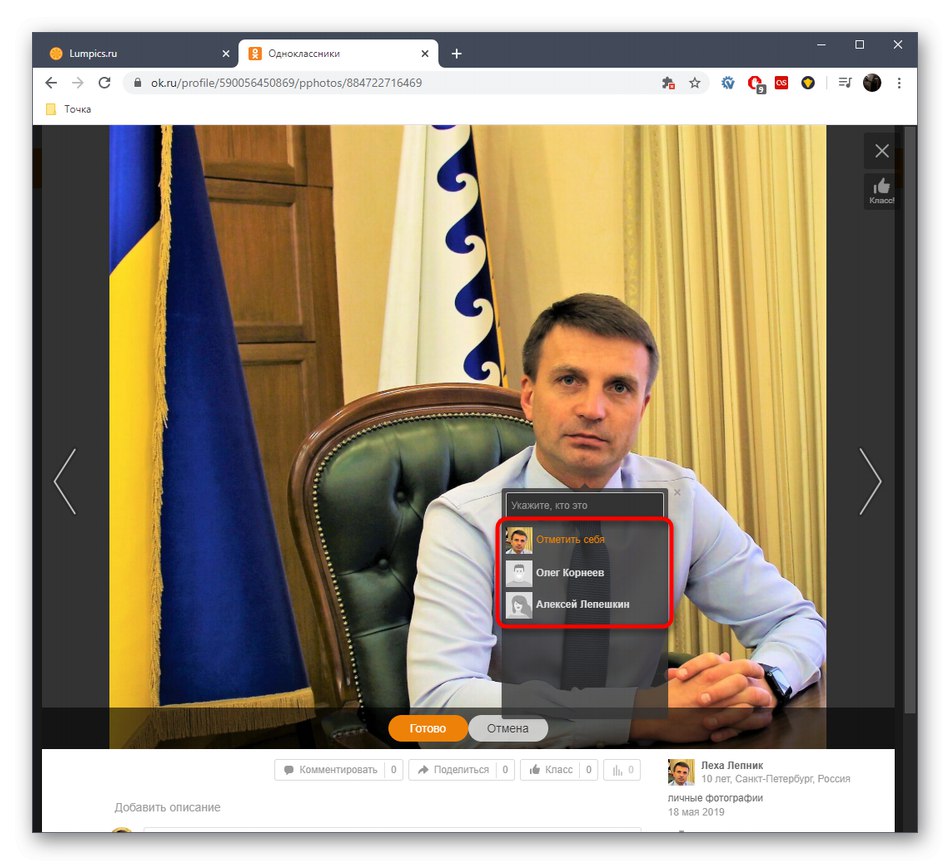This screenshot has width=950, height=865.
Task: Click Chrome's media playback control icon
Action: tap(844, 83)
